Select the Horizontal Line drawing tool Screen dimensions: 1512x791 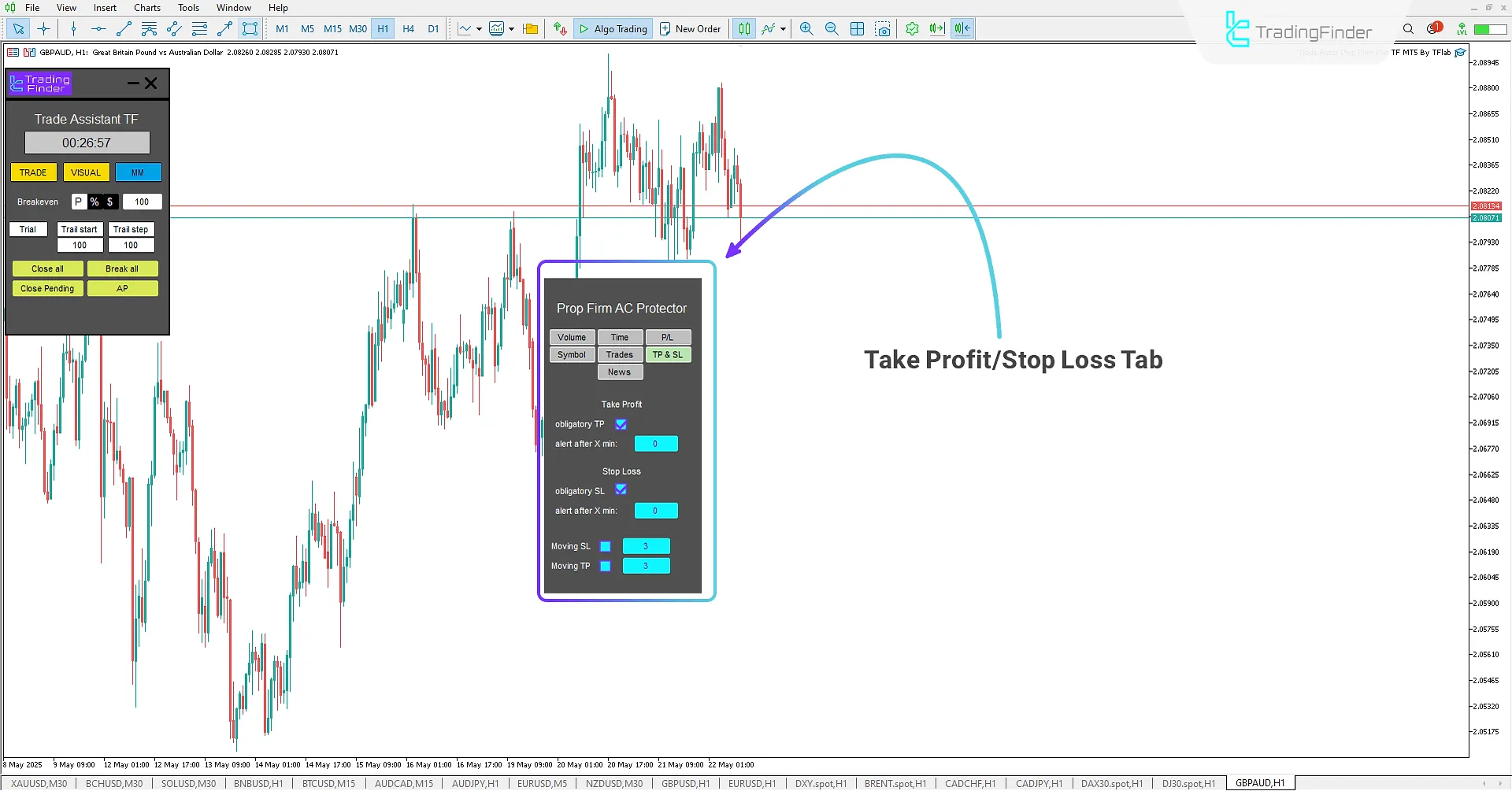[x=98, y=28]
